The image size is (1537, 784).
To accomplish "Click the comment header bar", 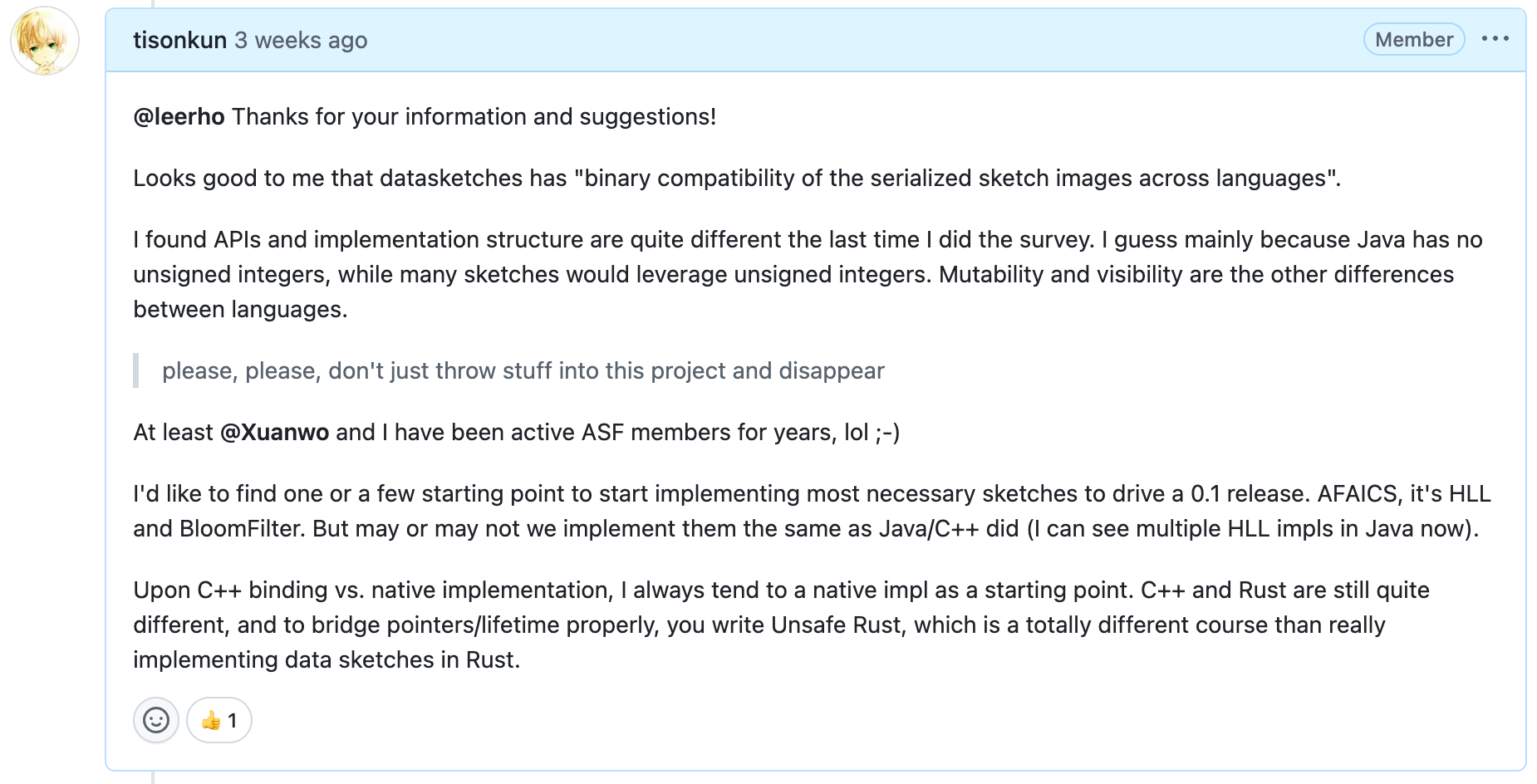I will click(831, 41).
